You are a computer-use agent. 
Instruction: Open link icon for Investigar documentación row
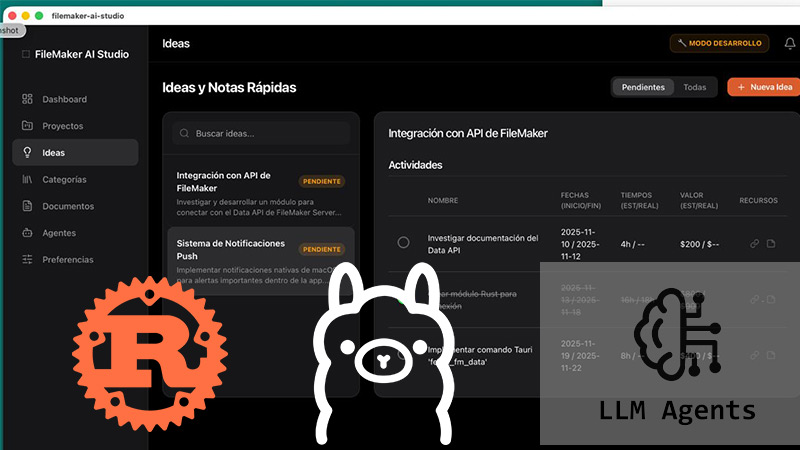[x=754, y=244]
